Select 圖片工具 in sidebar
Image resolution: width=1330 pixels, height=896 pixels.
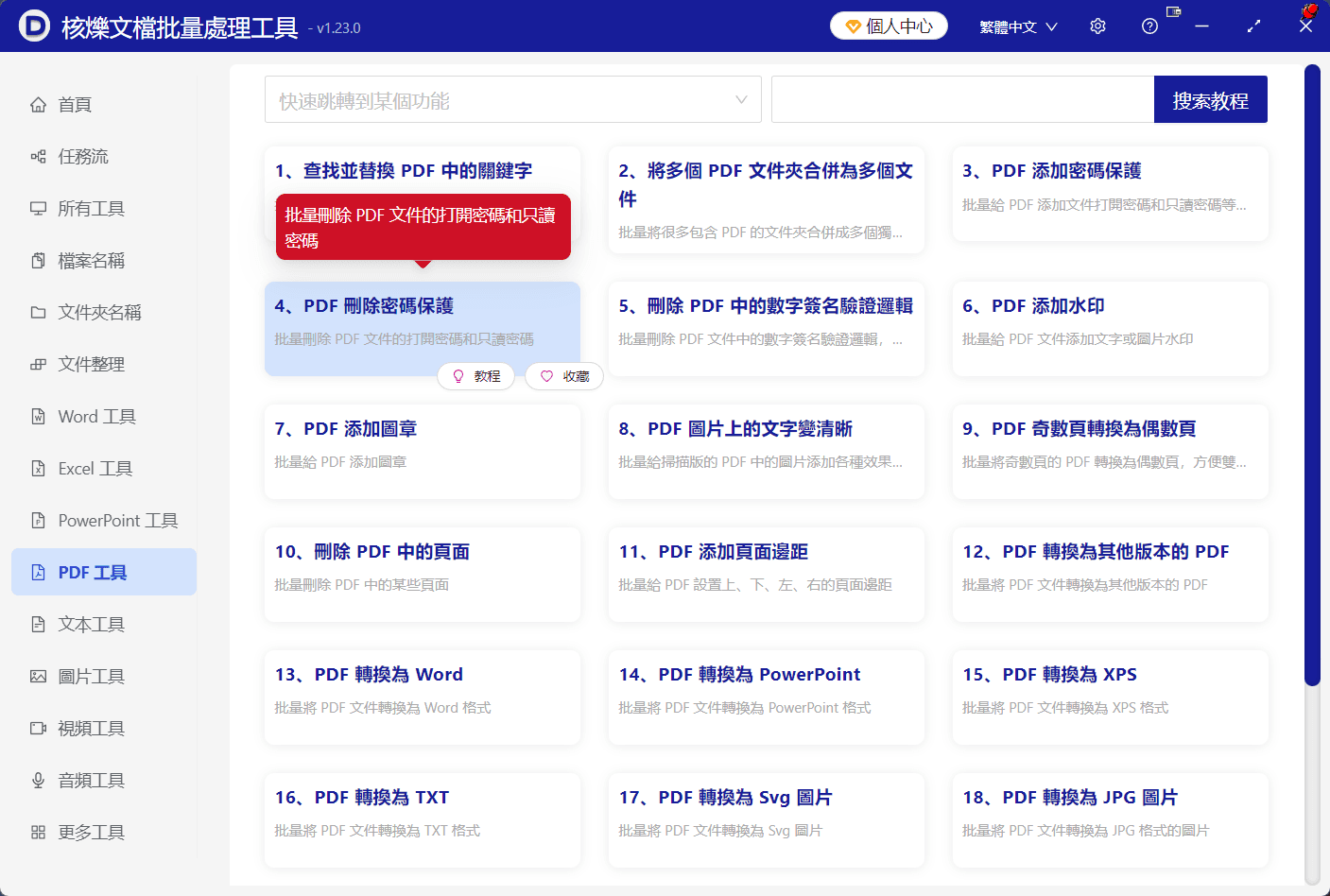104,677
